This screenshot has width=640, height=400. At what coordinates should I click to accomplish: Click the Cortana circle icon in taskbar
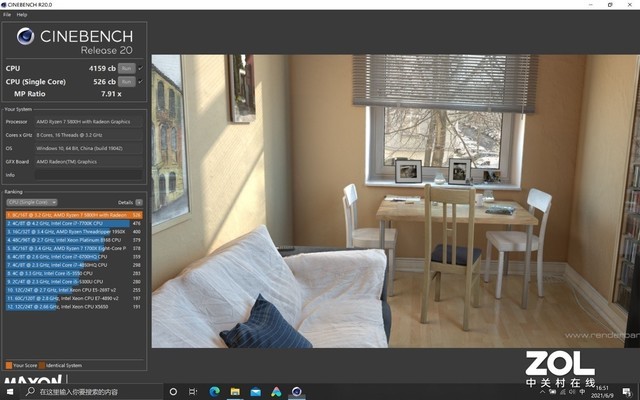click(173, 391)
